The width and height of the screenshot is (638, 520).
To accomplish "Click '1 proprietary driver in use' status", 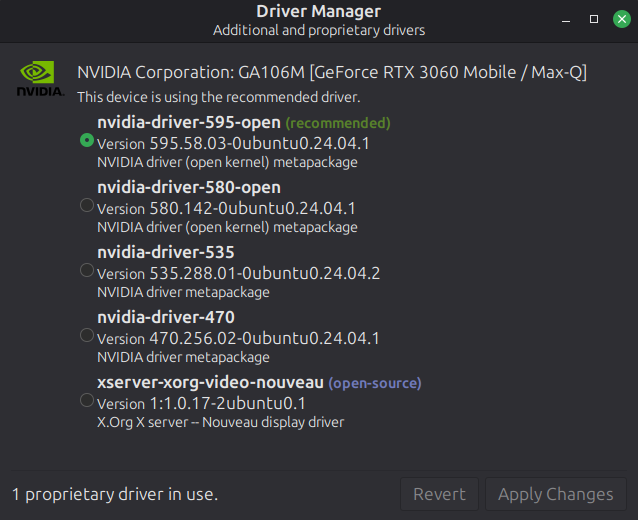I will click(115, 494).
